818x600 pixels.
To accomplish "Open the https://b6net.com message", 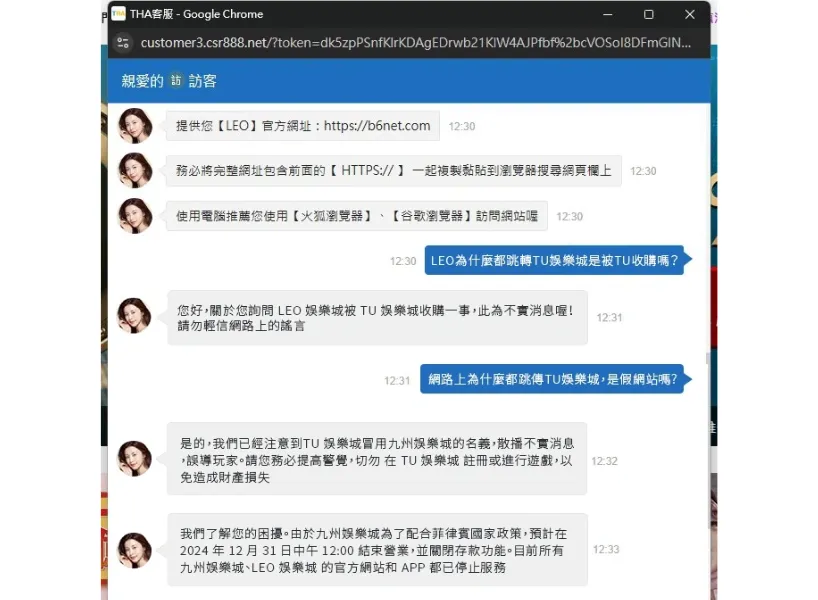I will coord(303,126).
